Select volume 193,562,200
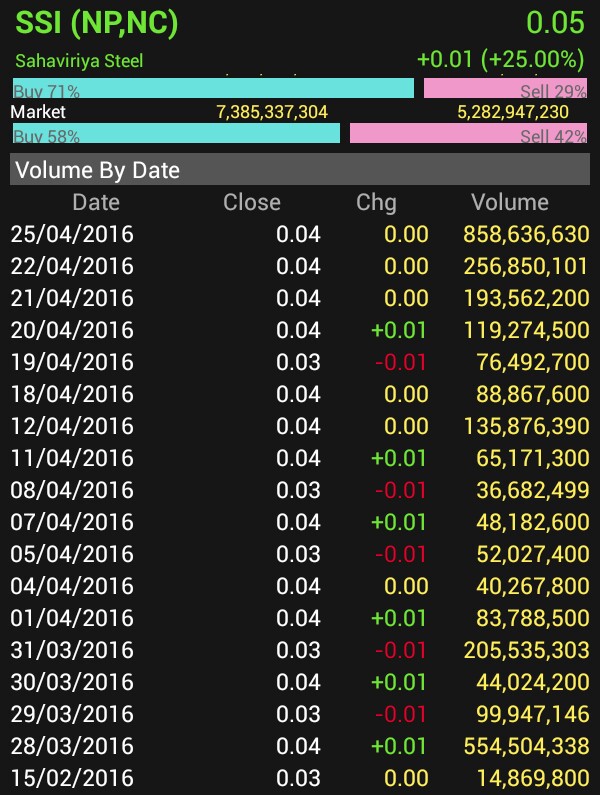The image size is (600, 795). point(526,298)
